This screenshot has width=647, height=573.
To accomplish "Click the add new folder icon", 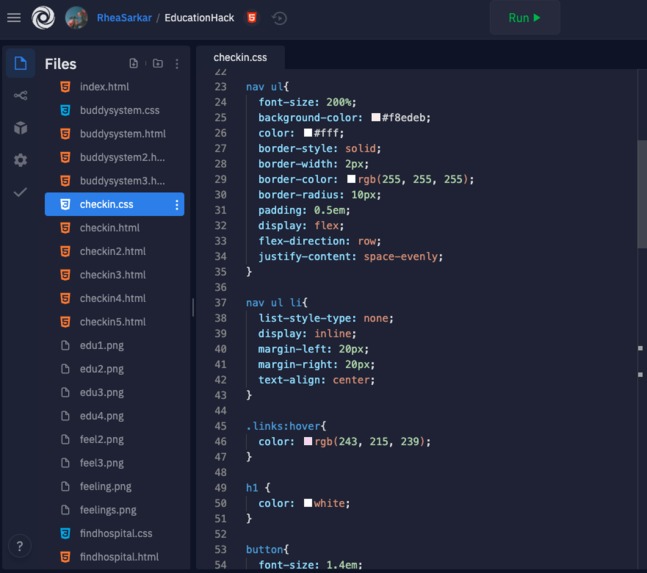I will 158,64.
